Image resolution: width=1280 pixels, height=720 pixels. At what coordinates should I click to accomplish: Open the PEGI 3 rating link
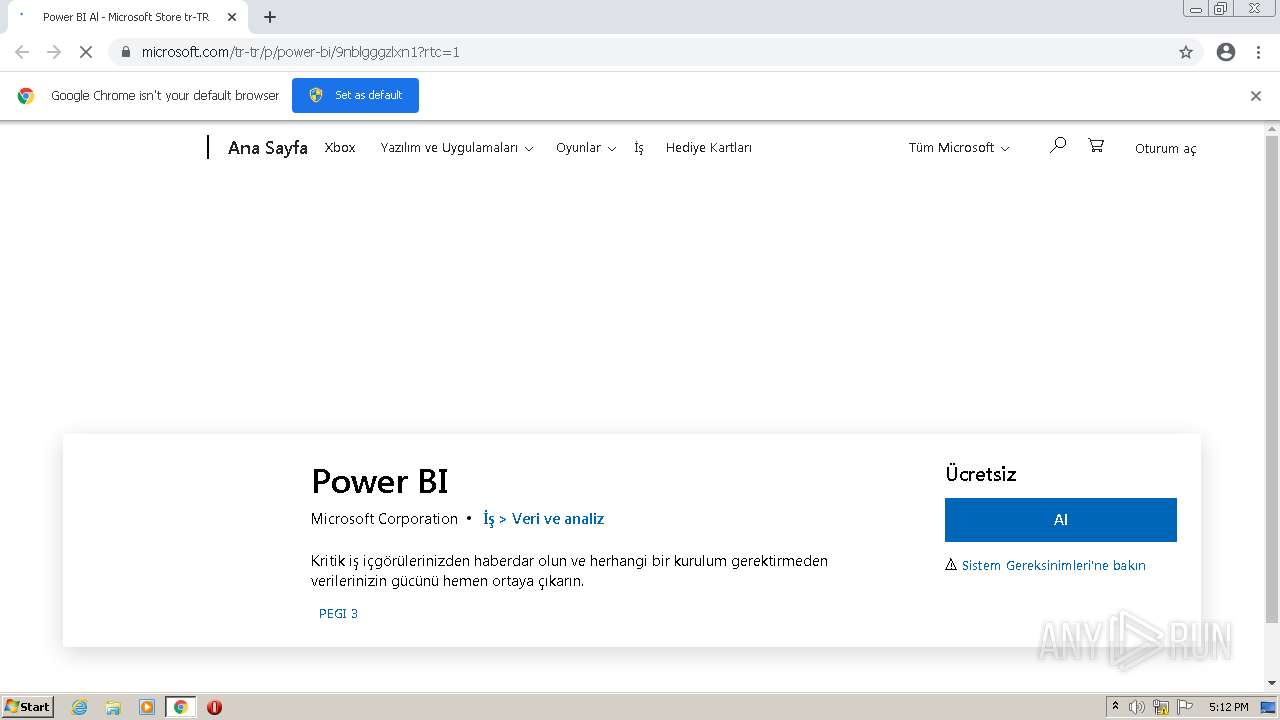[x=338, y=614]
